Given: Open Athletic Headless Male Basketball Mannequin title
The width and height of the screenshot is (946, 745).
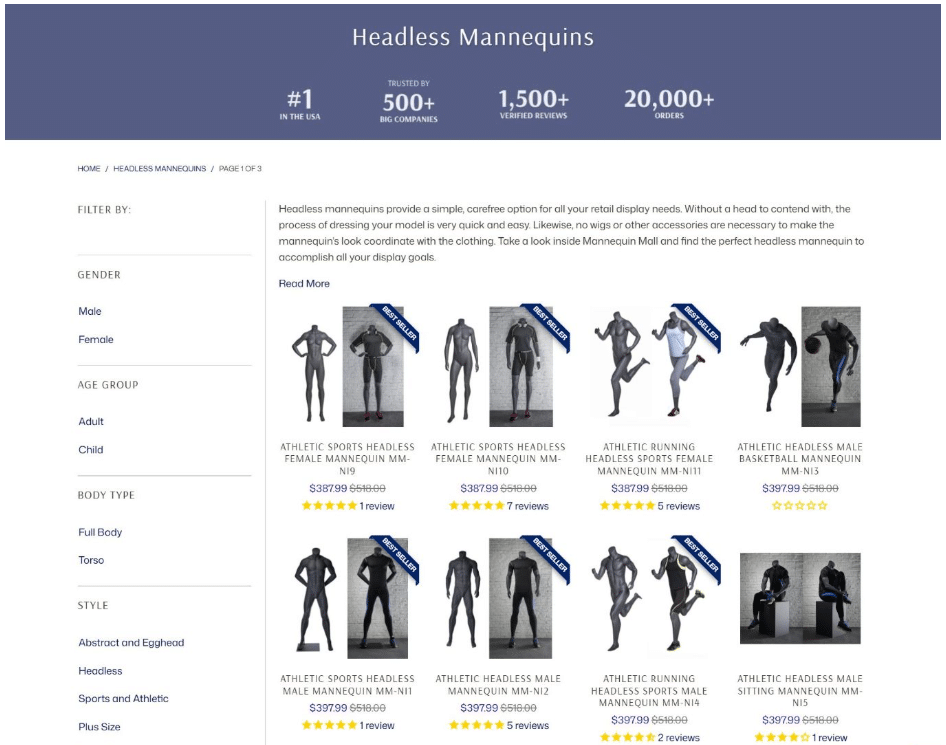Looking at the screenshot, I should pyautogui.click(x=800, y=459).
